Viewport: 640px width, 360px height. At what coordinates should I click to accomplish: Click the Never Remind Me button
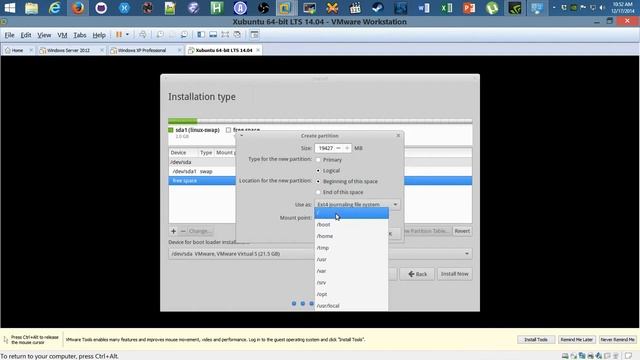point(618,339)
